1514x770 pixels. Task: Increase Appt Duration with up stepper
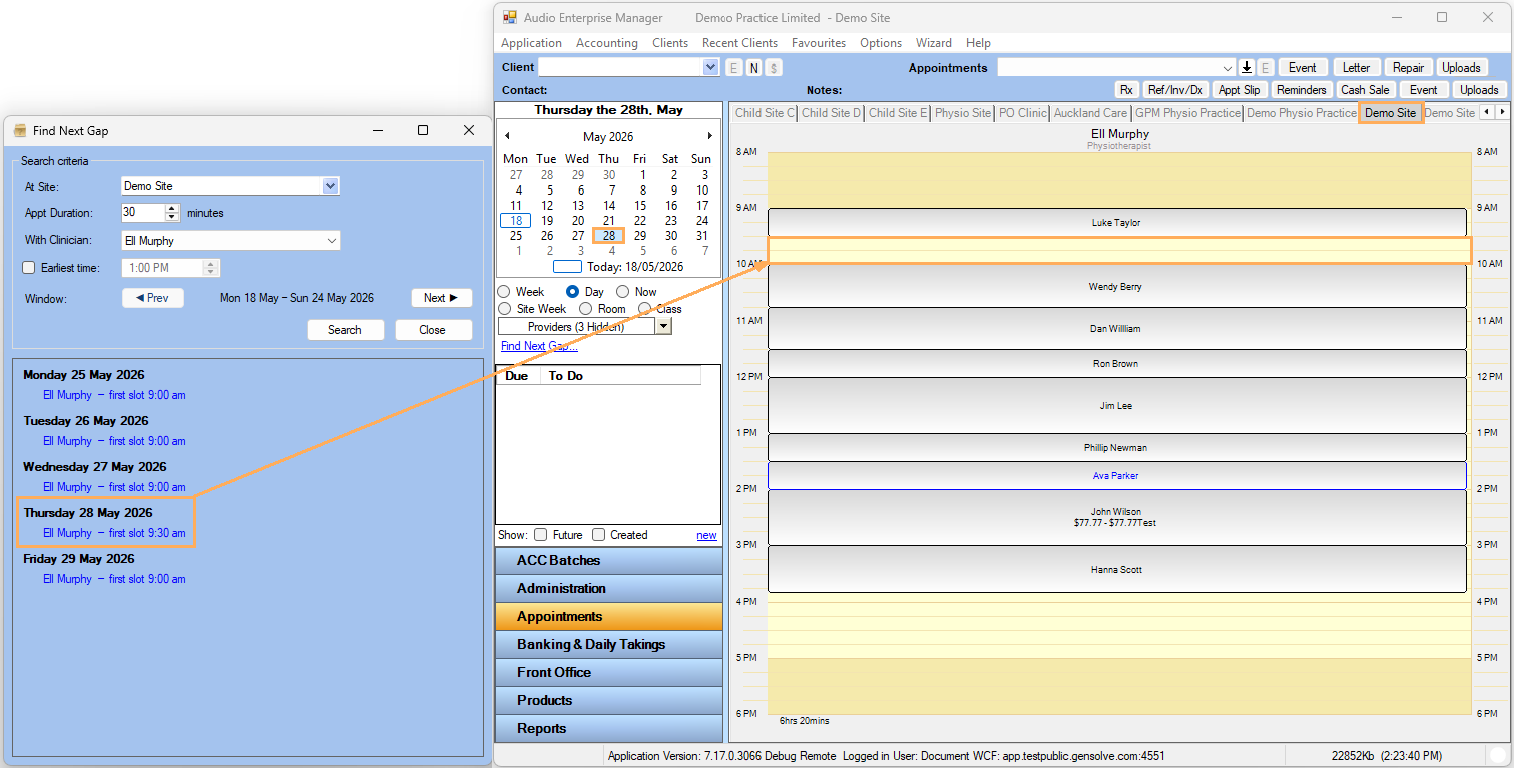click(x=172, y=209)
